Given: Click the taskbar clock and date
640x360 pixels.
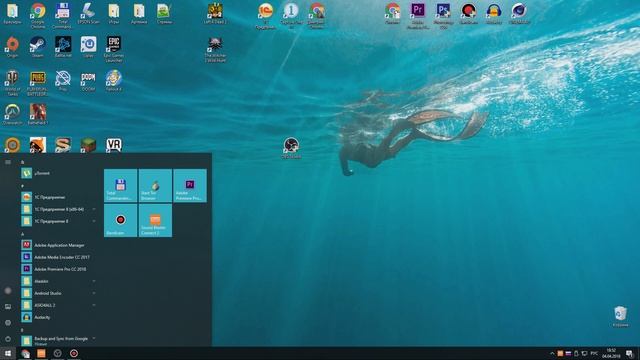Looking at the screenshot, I should click(x=611, y=353).
